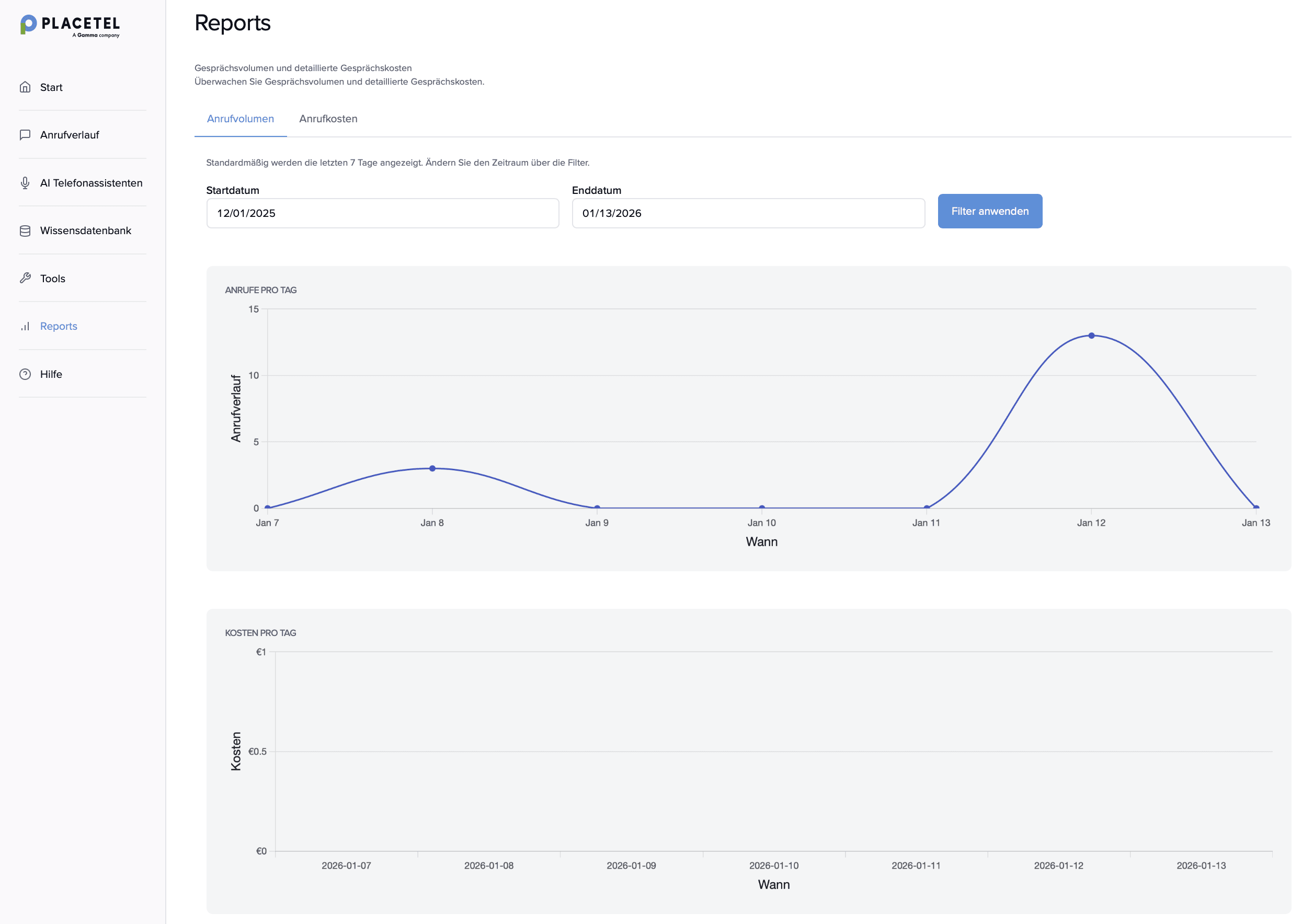This screenshot has height=924, width=1302.
Task: Click the Jan 8 data point on chart
Action: [x=432, y=468]
